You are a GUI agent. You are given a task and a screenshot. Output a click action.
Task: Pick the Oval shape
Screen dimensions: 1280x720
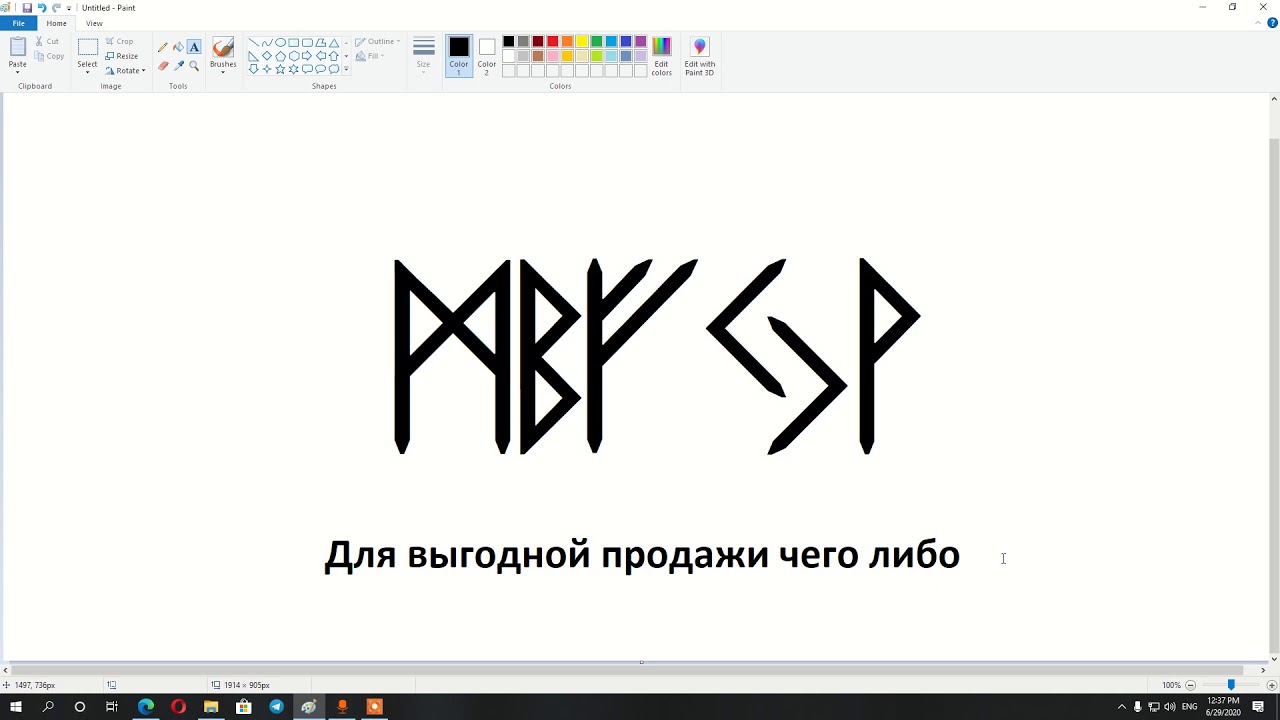[280, 43]
